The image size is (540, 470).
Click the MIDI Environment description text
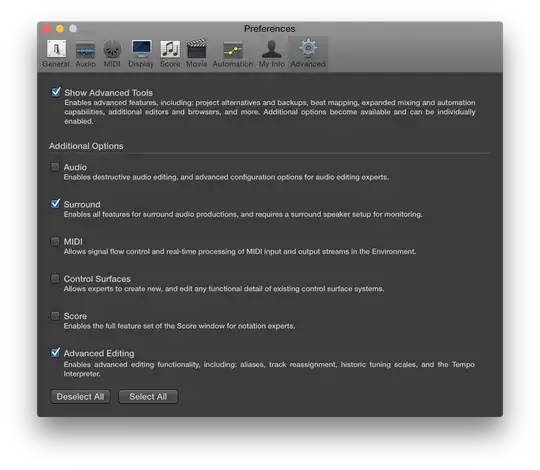(x=240, y=251)
